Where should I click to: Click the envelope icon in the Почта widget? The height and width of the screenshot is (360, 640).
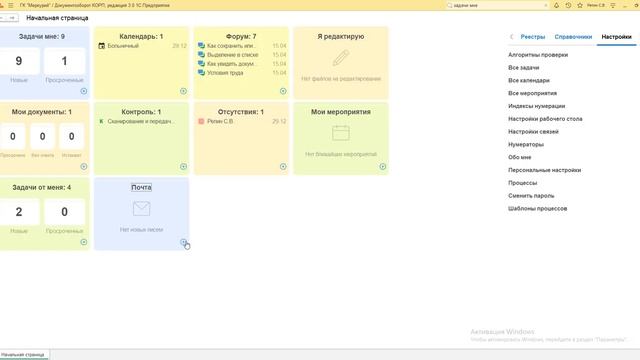click(x=141, y=209)
